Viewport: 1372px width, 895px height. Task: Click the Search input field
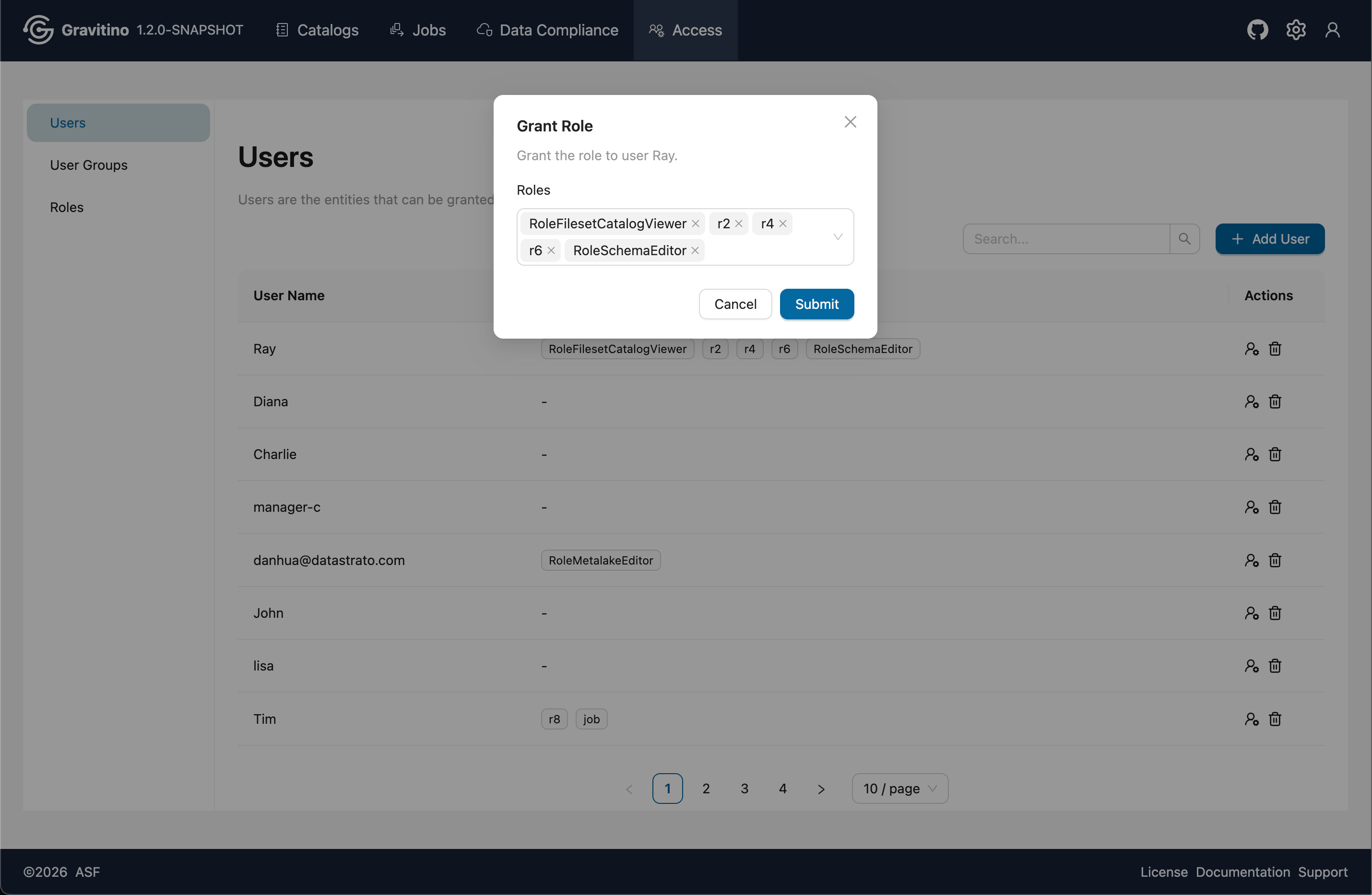[x=1066, y=238]
